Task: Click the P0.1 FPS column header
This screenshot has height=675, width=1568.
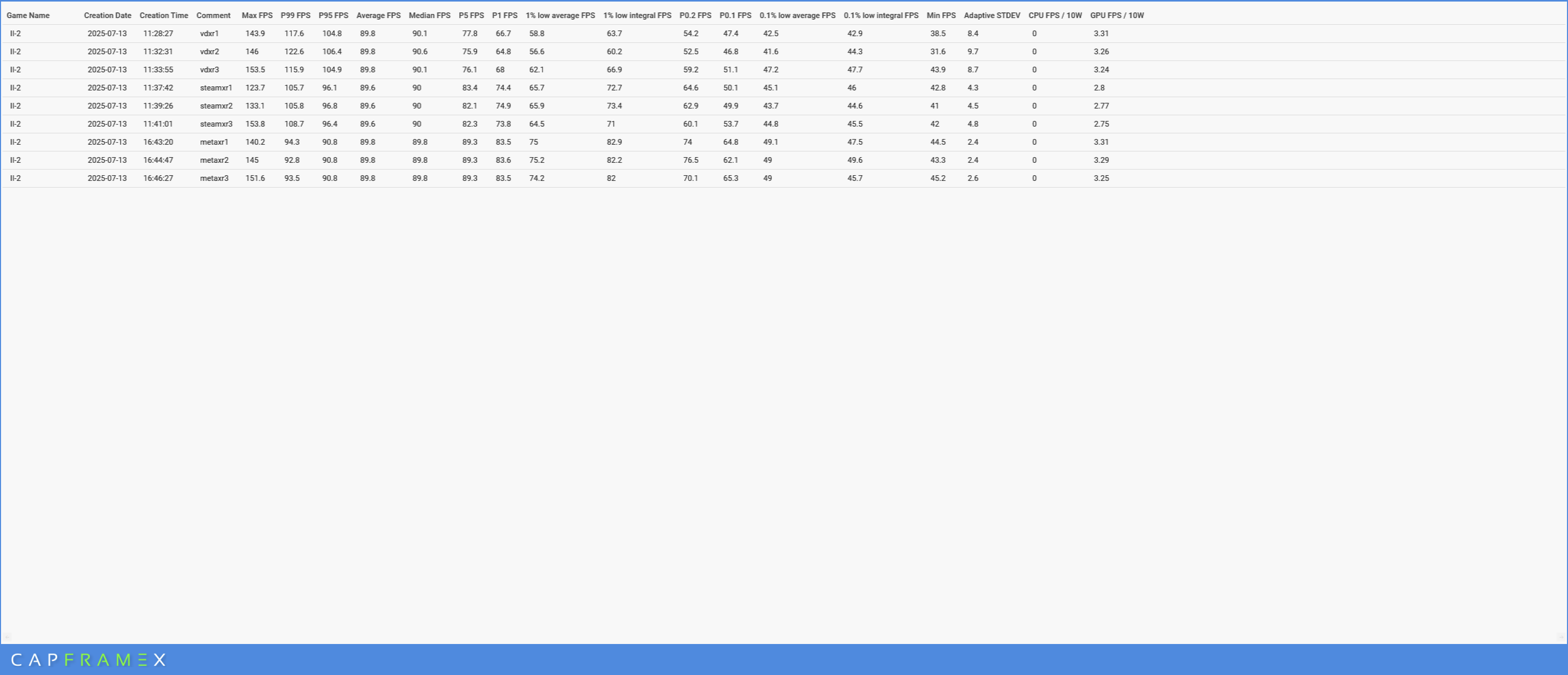Action: coord(735,15)
